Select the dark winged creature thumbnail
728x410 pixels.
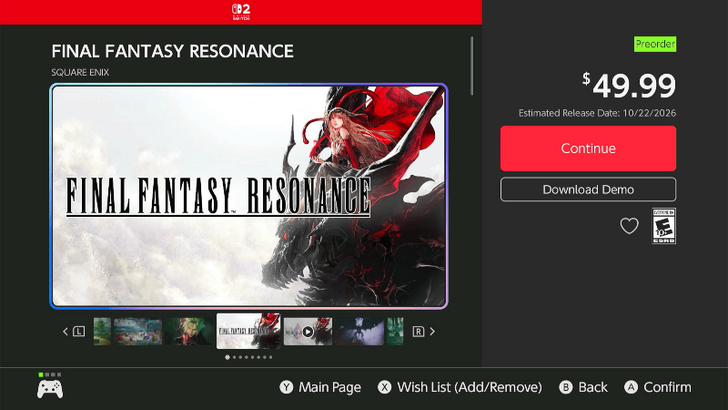(359, 332)
